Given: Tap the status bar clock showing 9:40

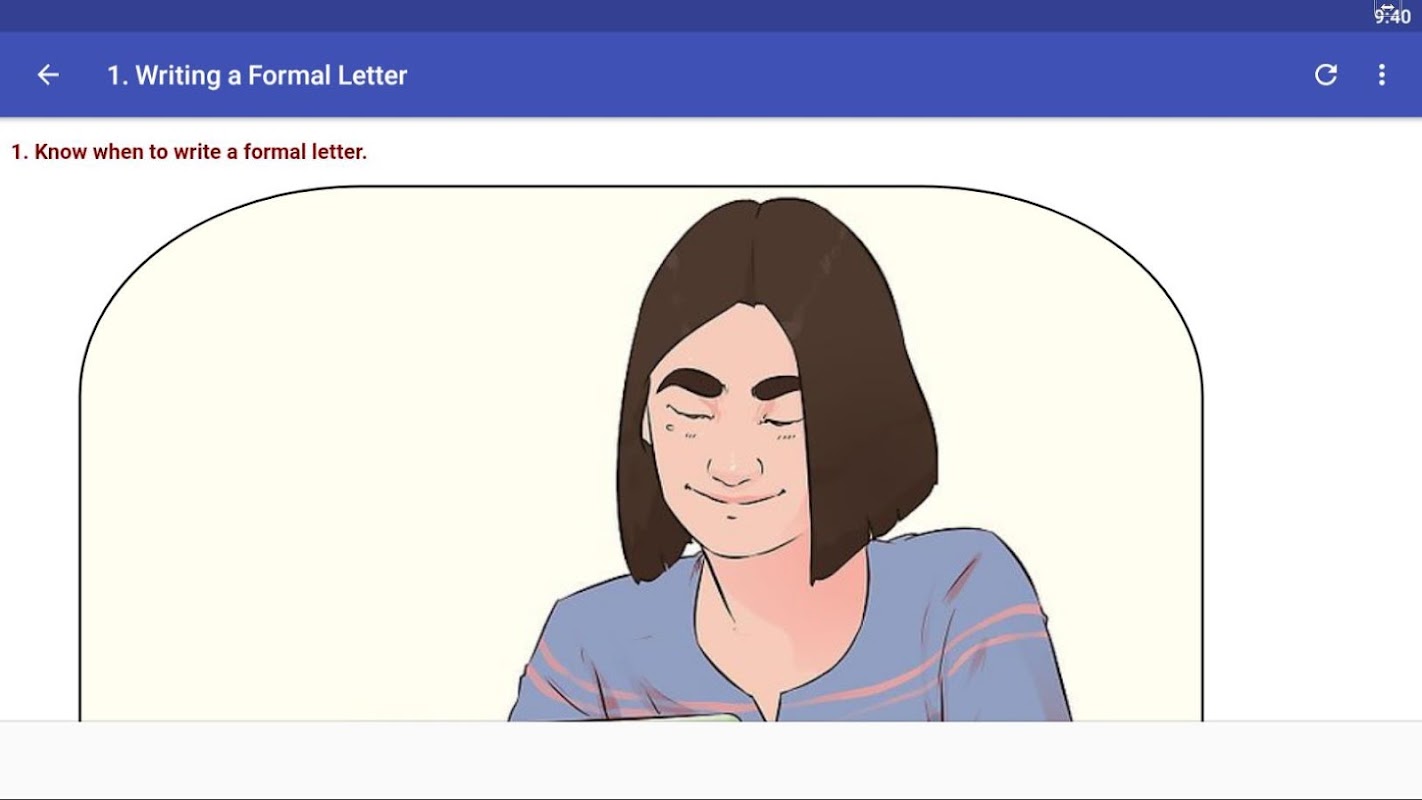Looking at the screenshot, I should point(1392,17).
